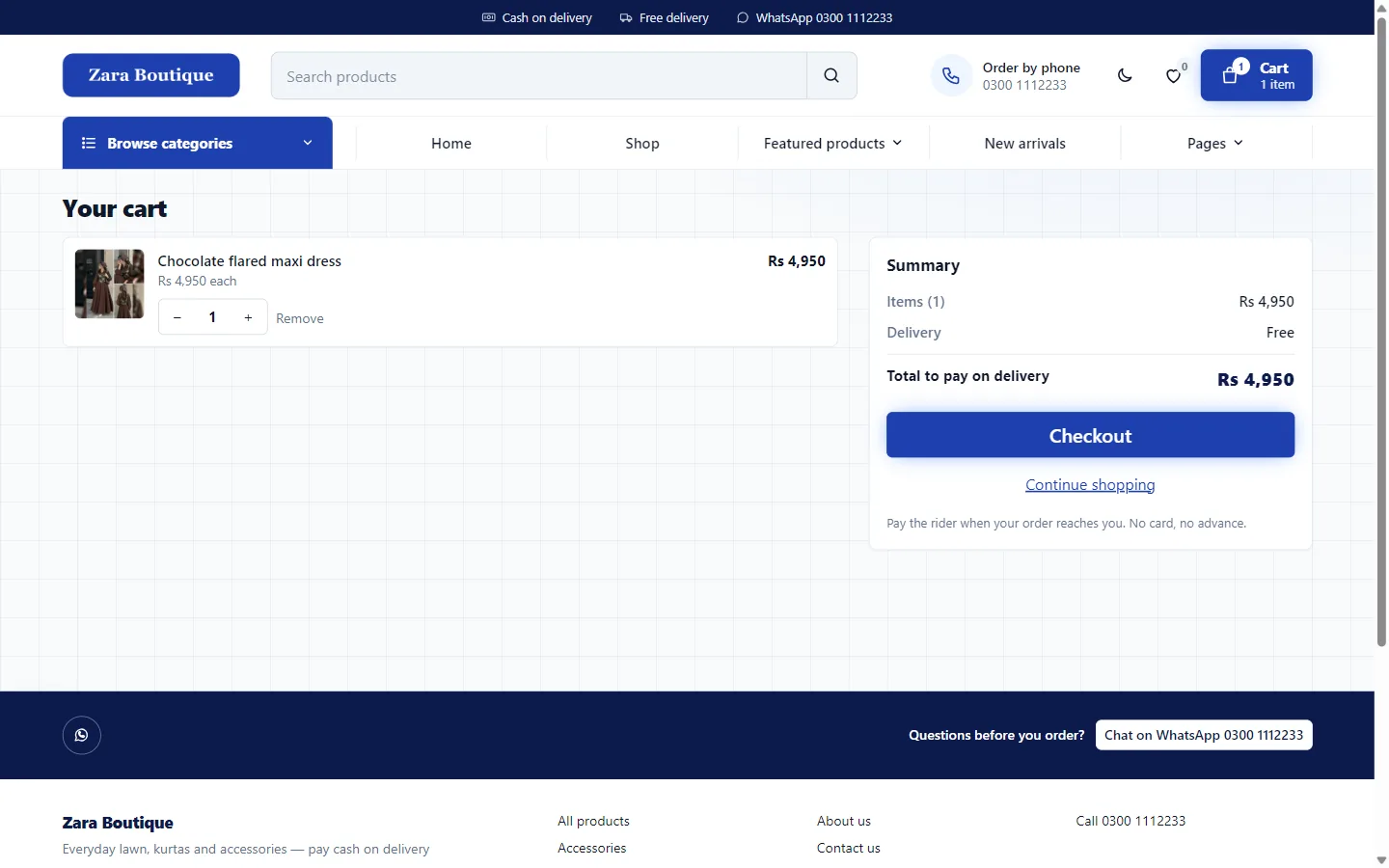Image resolution: width=1389 pixels, height=868 pixels.
Task: Expand the Featured products menu
Action: pos(833,143)
